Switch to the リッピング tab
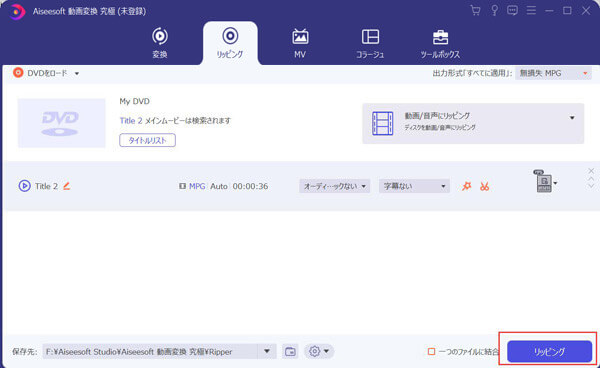 230,43
